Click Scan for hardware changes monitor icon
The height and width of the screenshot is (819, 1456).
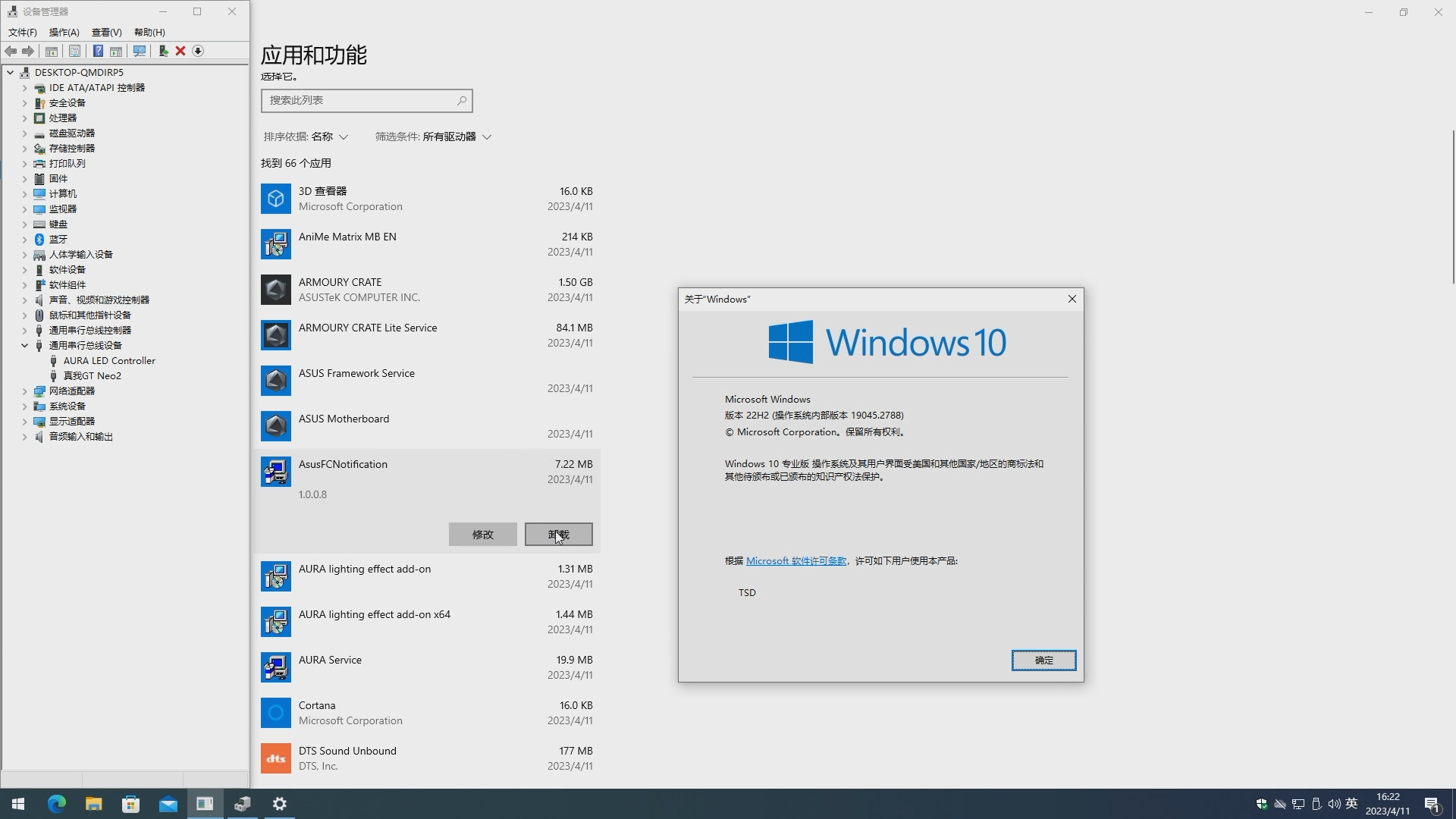[x=140, y=51]
